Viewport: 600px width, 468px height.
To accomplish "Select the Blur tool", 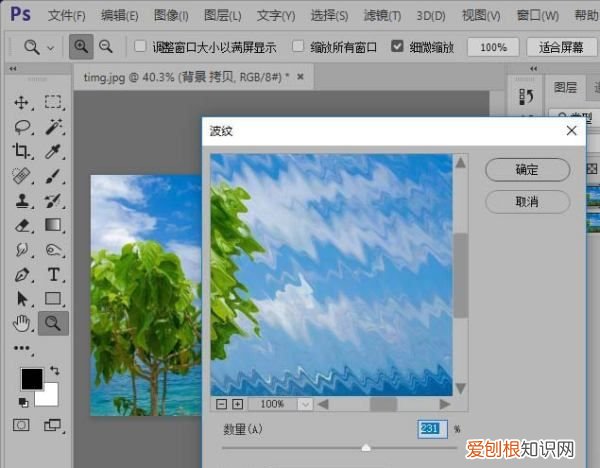I will [x=22, y=250].
